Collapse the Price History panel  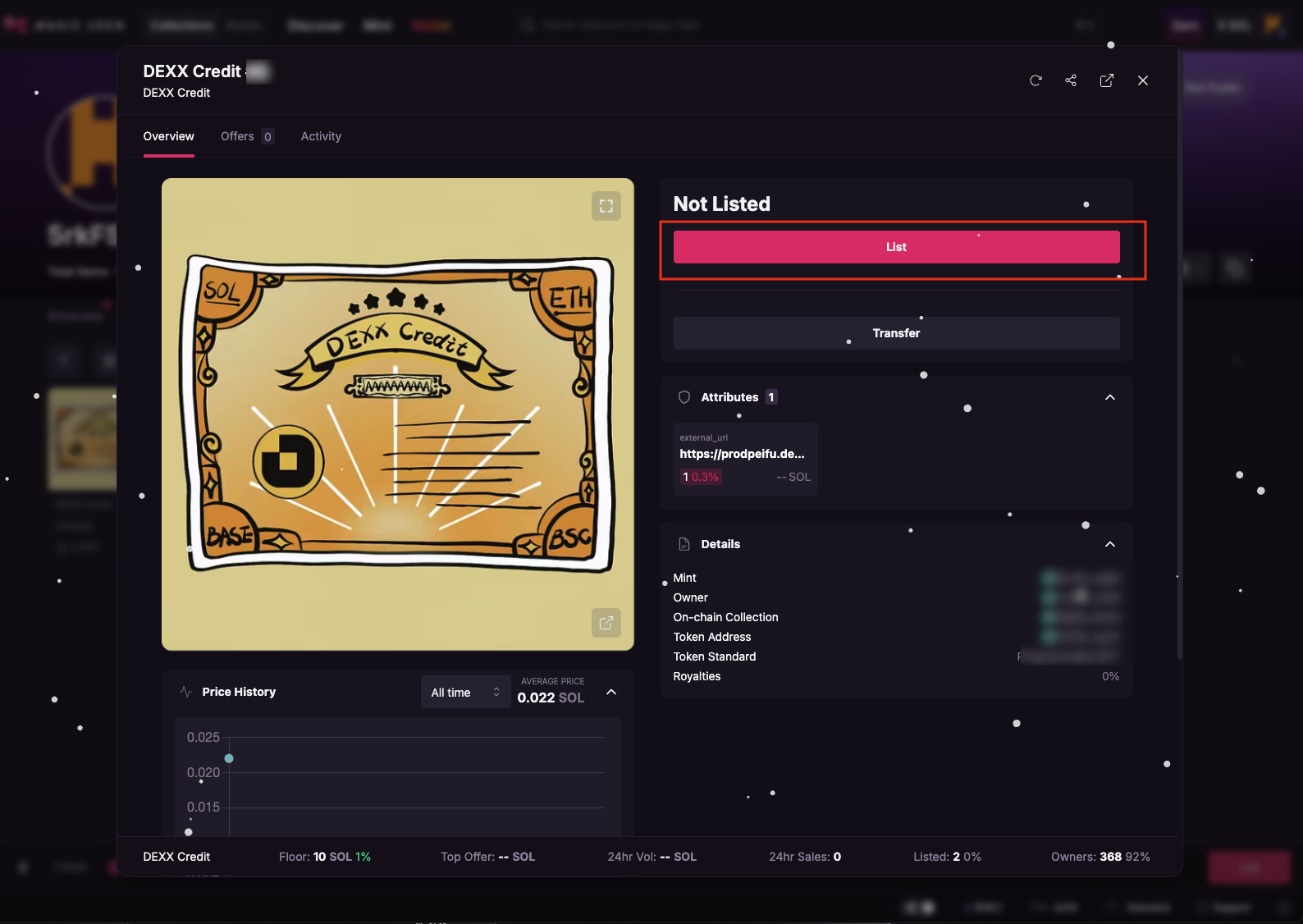(611, 692)
